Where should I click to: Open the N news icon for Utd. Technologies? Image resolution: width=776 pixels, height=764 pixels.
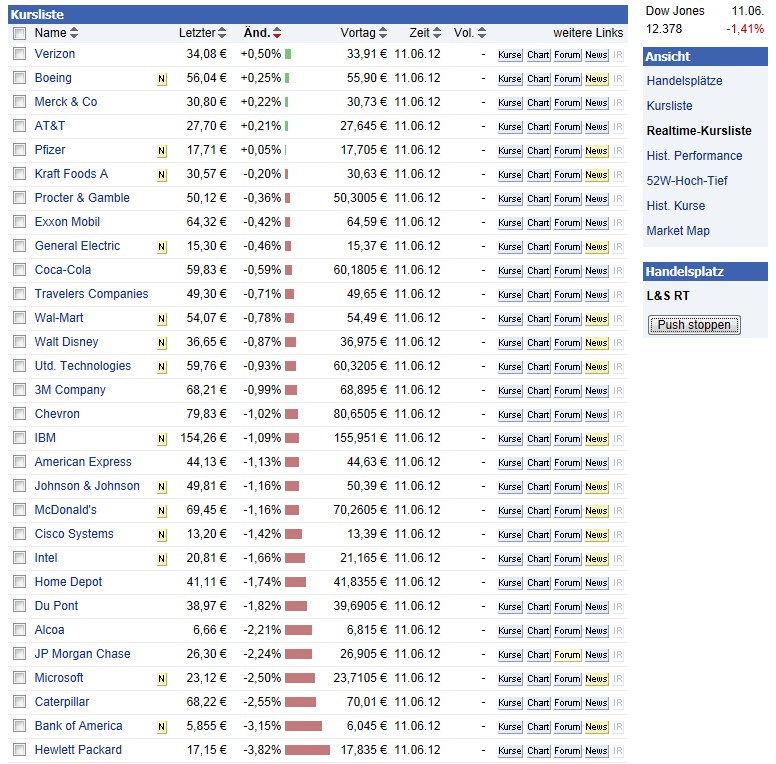161,367
